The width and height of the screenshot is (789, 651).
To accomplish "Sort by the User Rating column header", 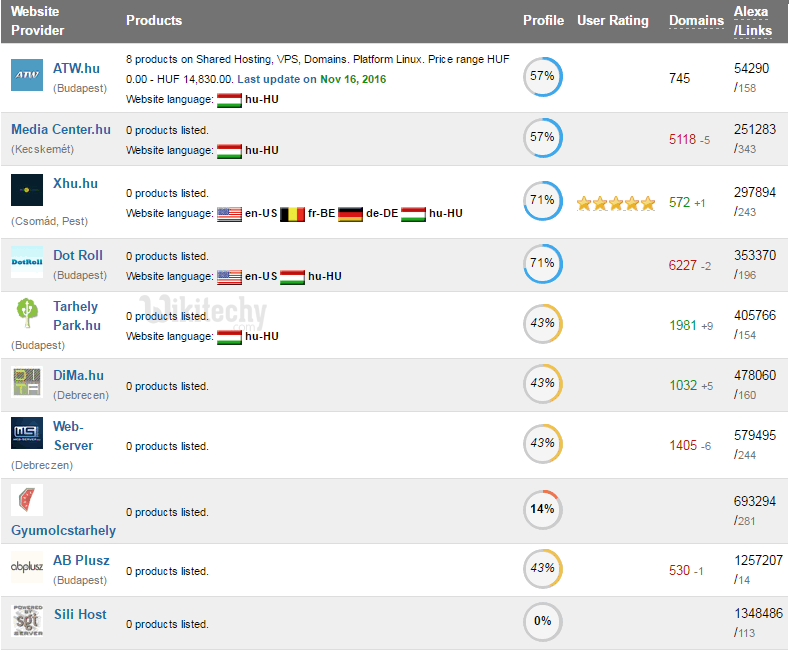I will [612, 20].
